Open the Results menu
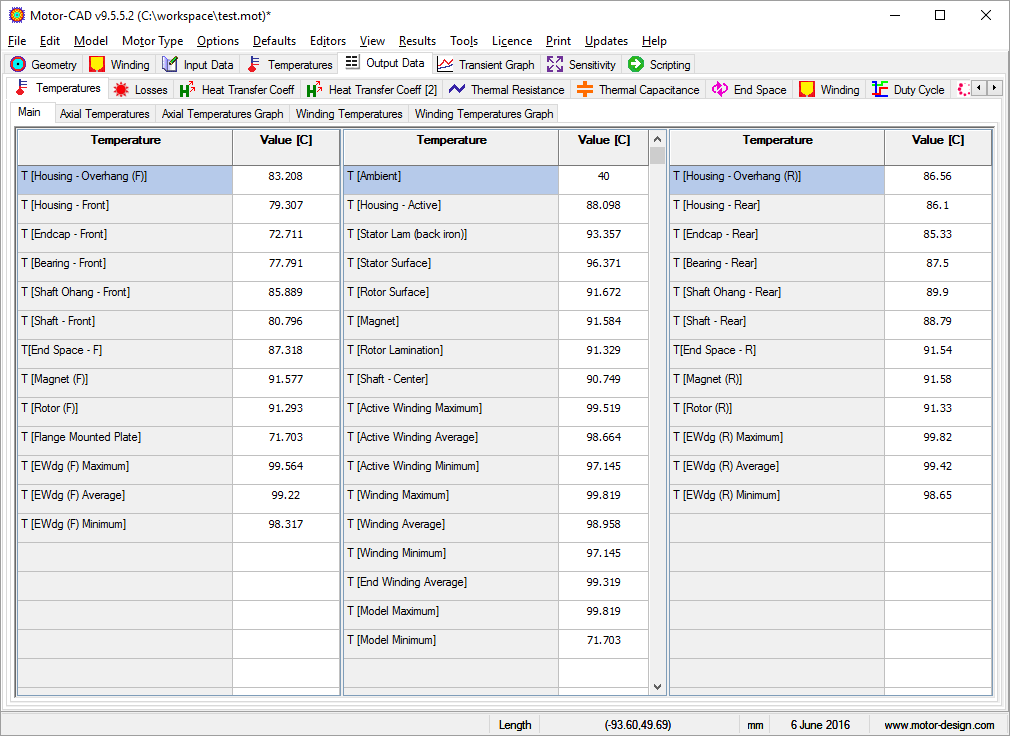 417,41
